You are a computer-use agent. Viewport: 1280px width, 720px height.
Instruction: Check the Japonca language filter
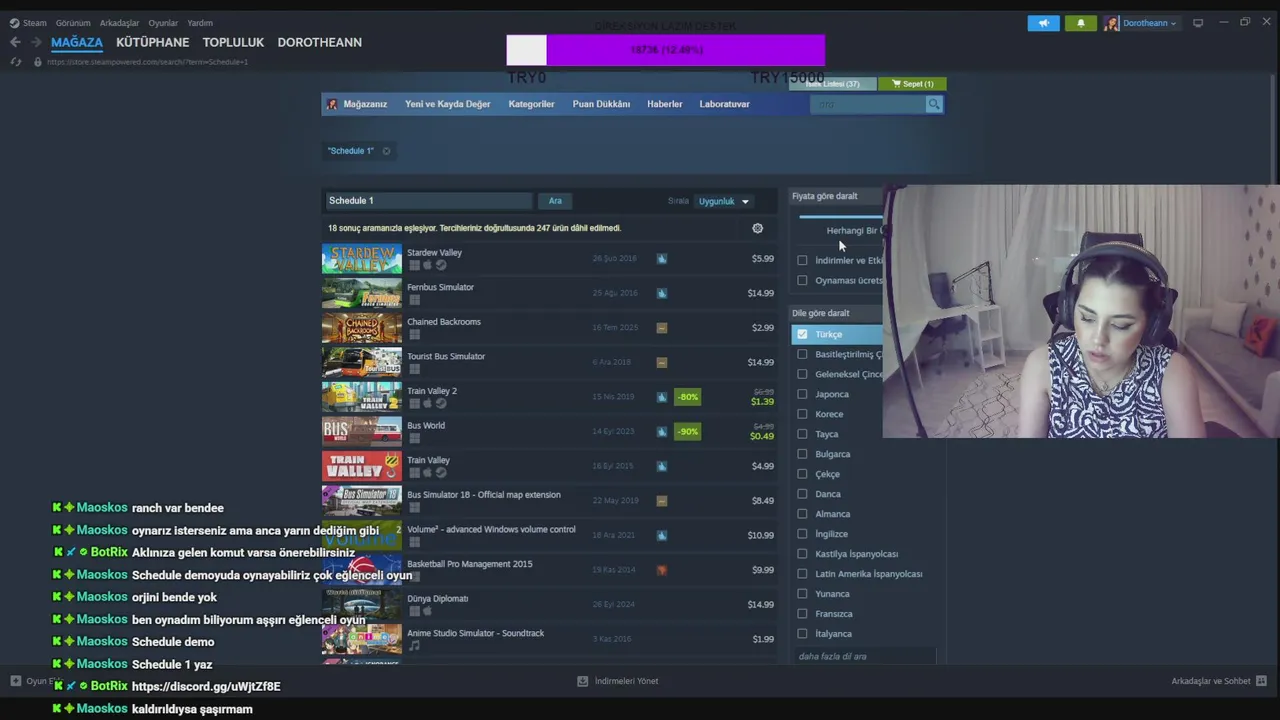coord(802,394)
